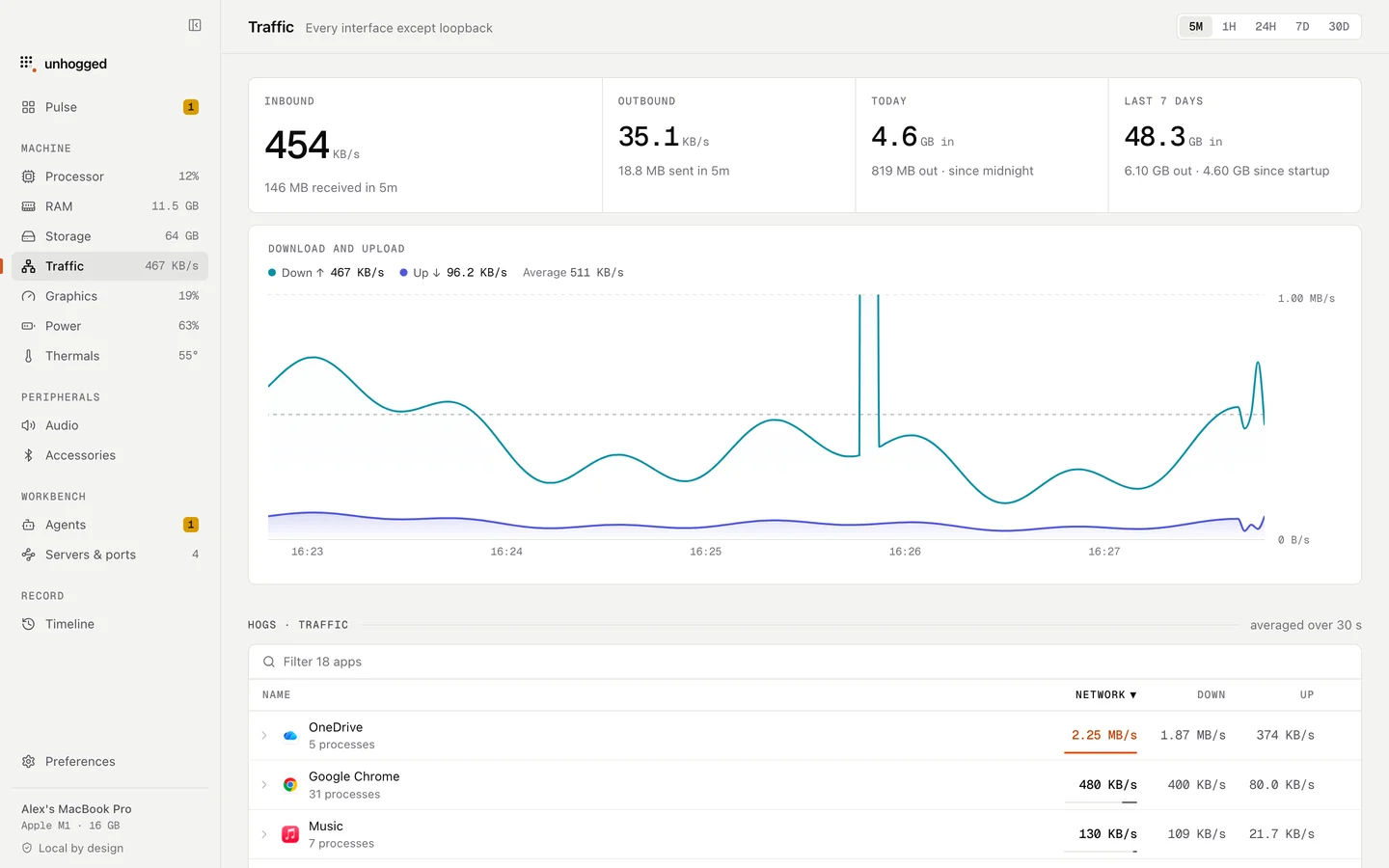1389x868 pixels.
Task: Switch the time range to 1H
Action: point(1229,26)
